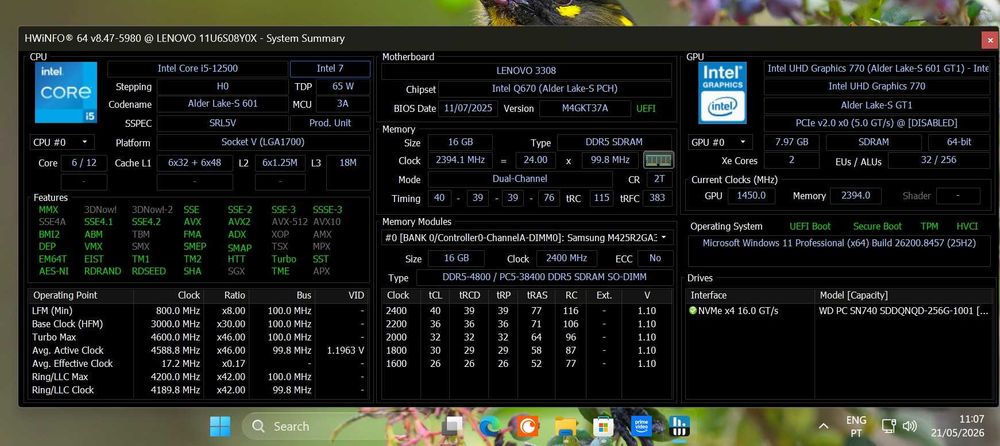Click the green NVMe drive status icon
Screen dimensions: 1000x446
coord(693,311)
